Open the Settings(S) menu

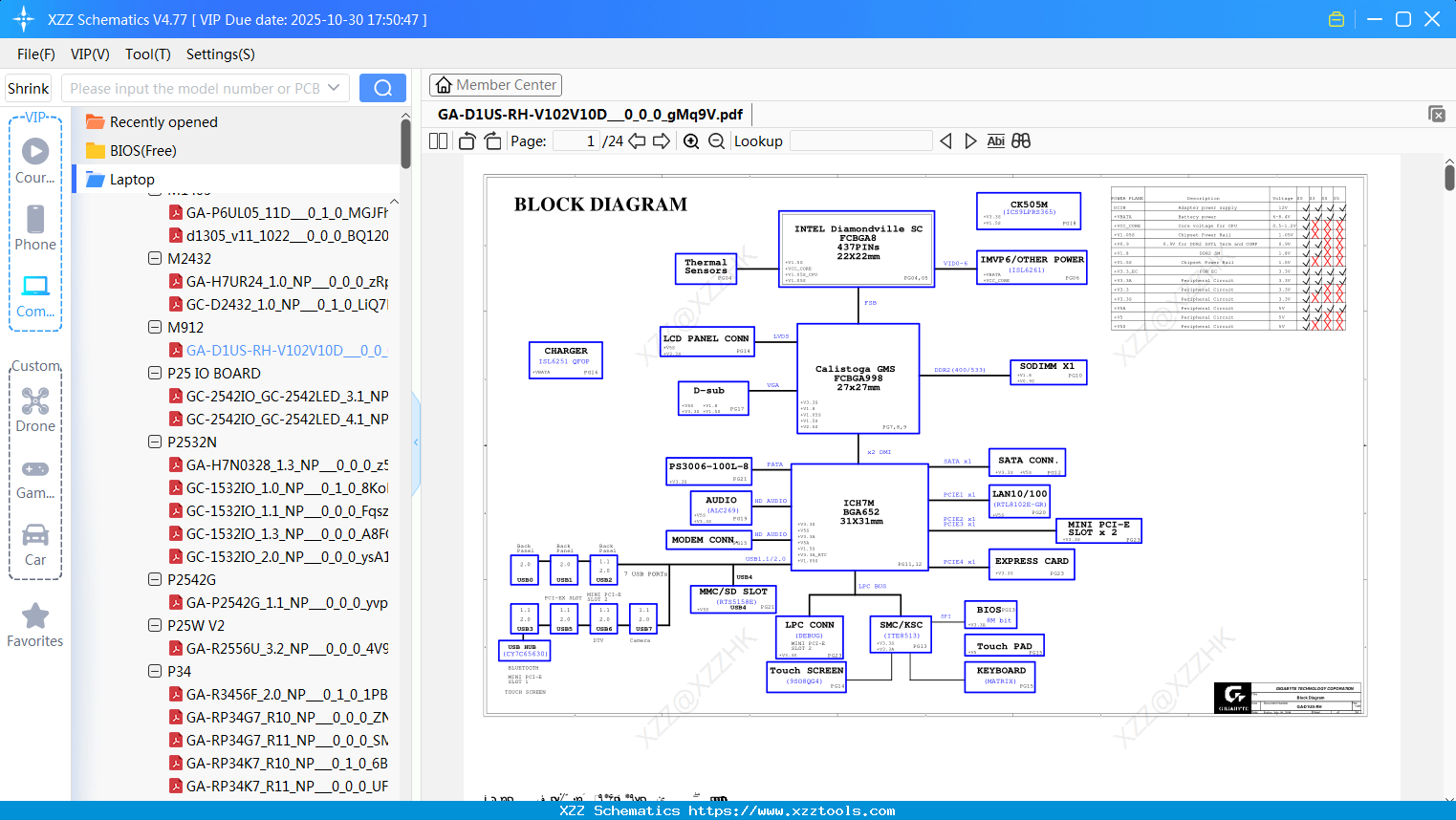tap(221, 54)
